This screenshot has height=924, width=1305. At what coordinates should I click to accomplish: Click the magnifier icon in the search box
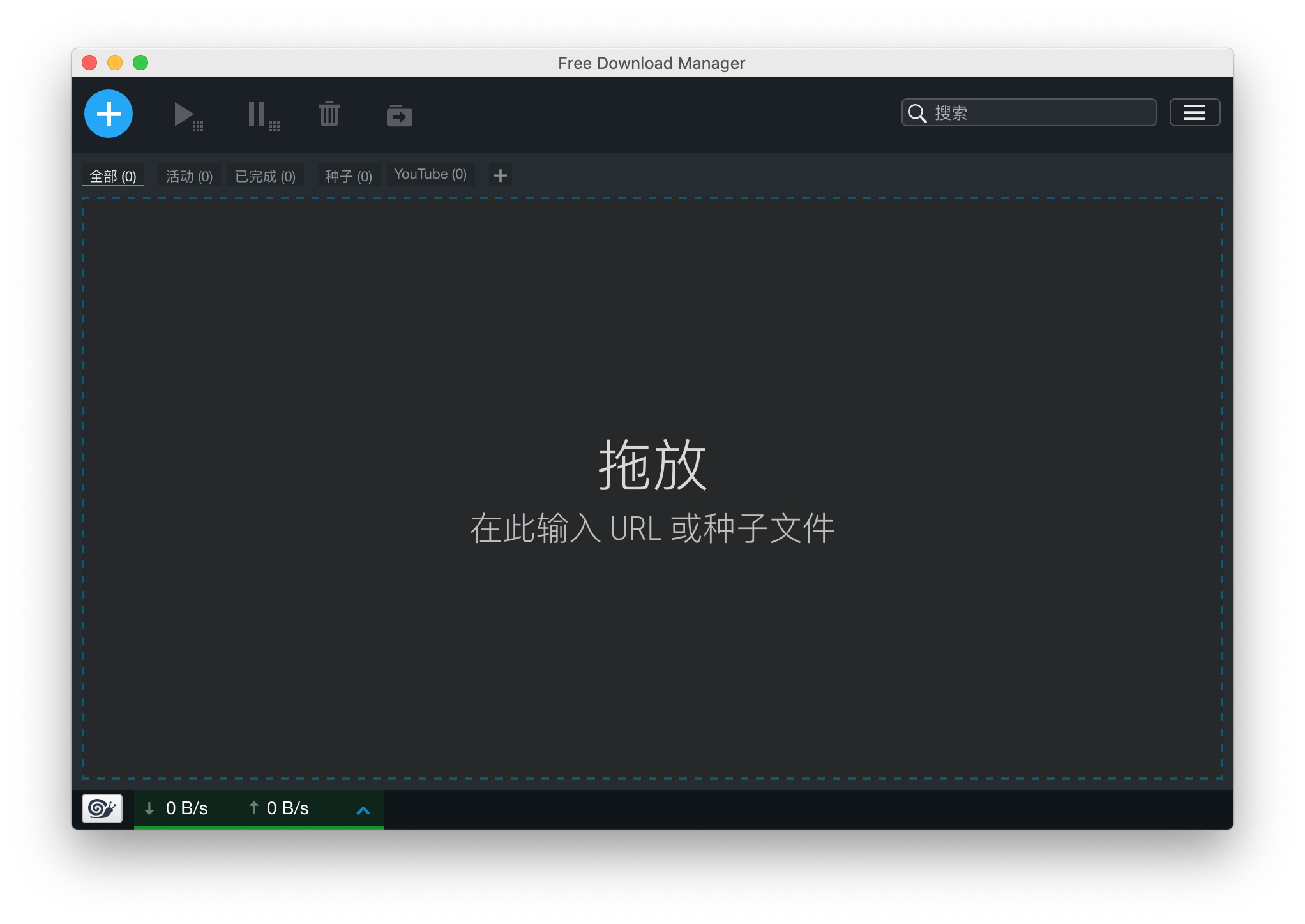(916, 112)
